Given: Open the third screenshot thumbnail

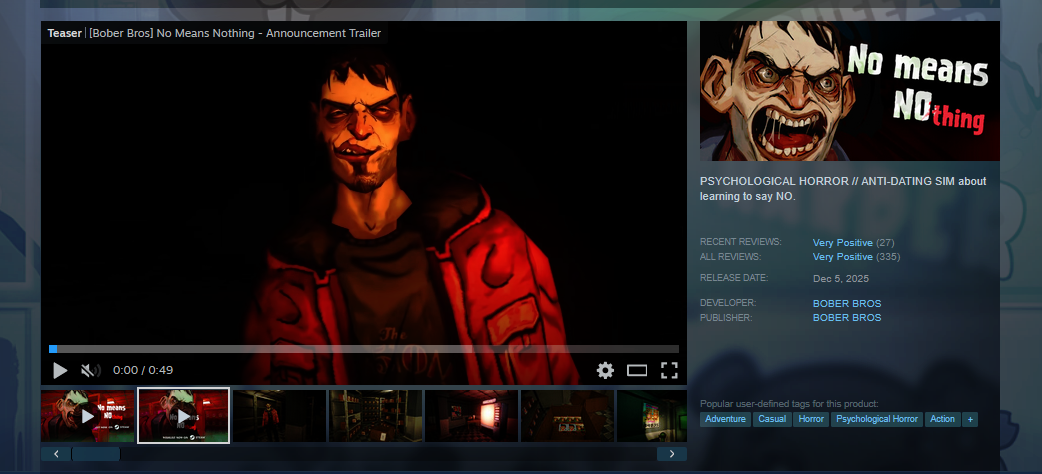Looking at the screenshot, I should (279, 415).
